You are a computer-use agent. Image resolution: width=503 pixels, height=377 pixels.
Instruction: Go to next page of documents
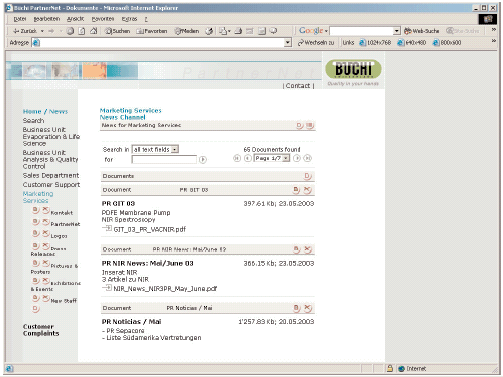tap(297, 158)
